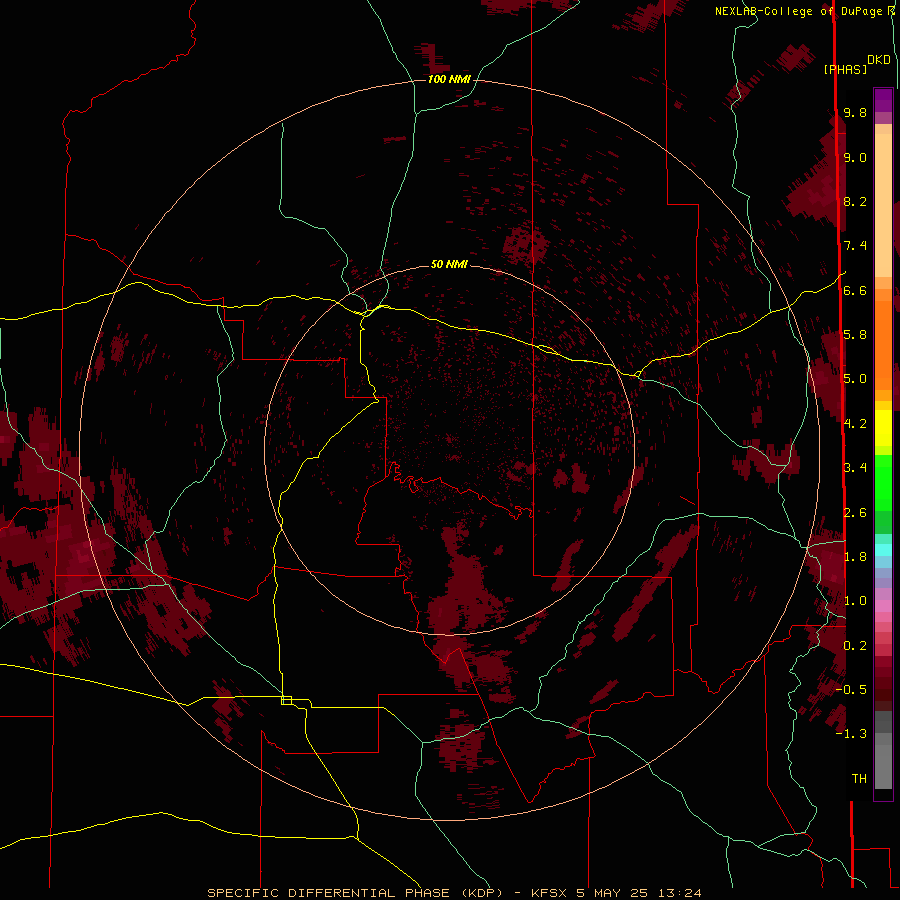Click the 3.4 legend value

click(855, 468)
